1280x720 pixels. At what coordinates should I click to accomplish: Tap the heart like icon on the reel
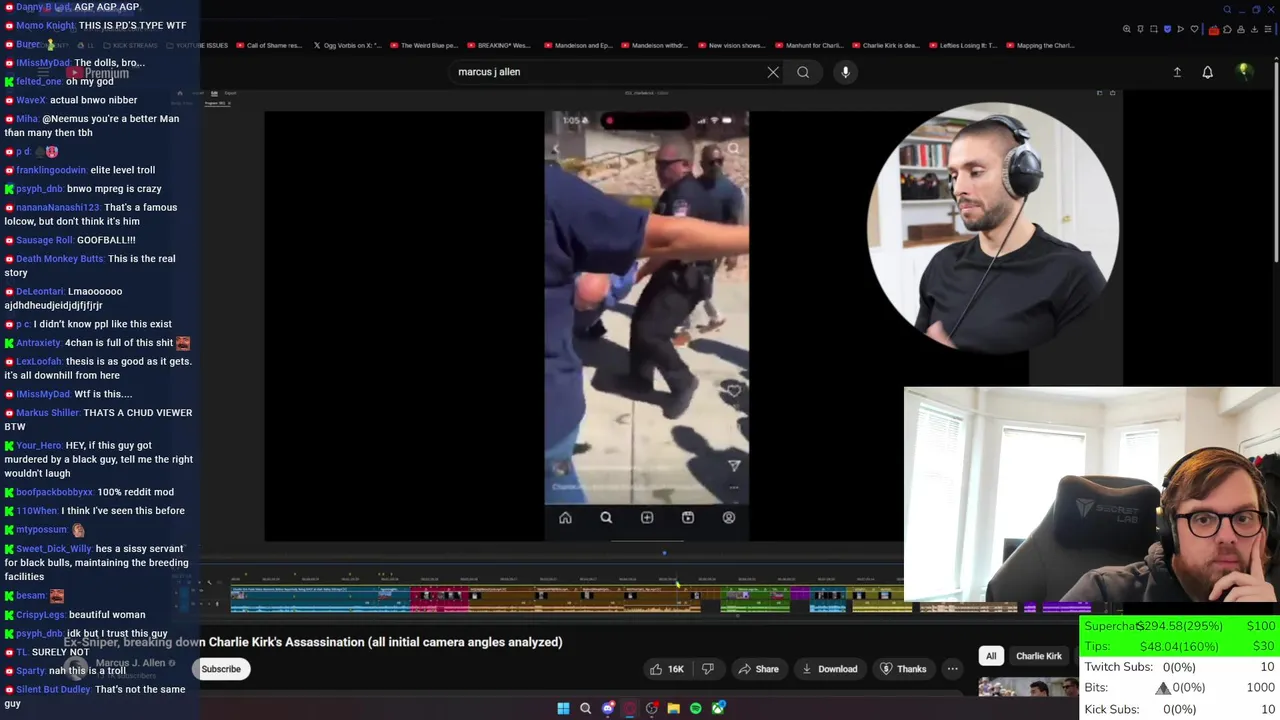tap(734, 390)
